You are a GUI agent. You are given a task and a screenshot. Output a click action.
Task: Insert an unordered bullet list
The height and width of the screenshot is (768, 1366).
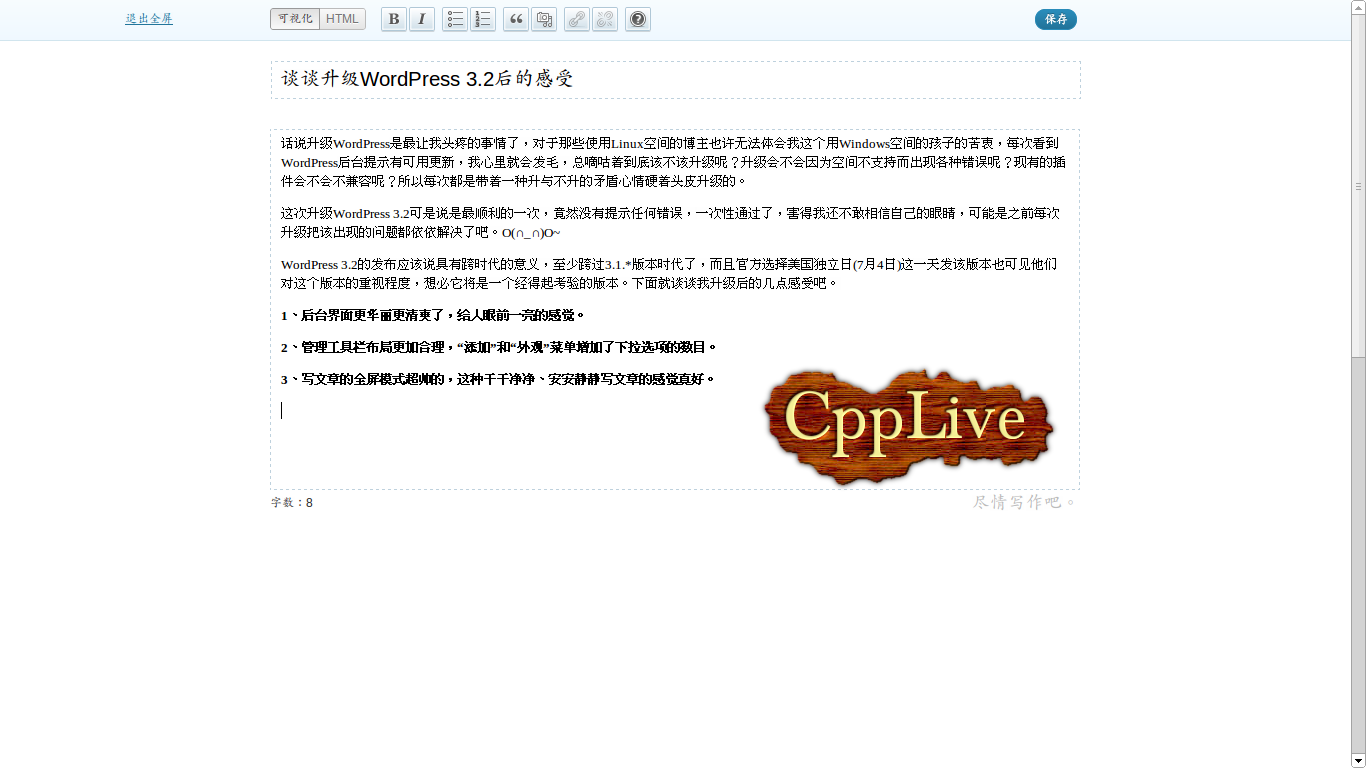455,19
